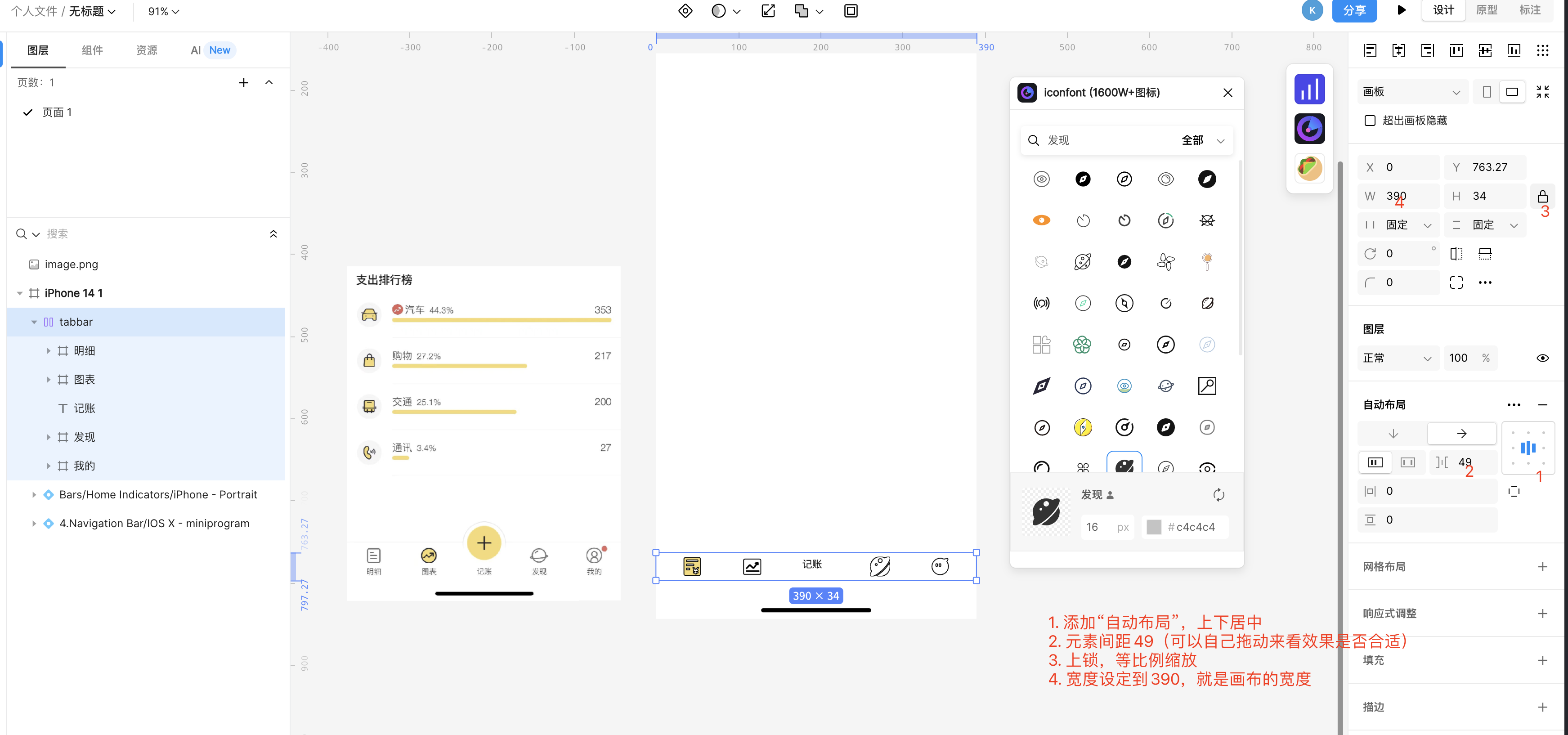
Task: Collapse the tabbar layer group
Action: pos(34,322)
